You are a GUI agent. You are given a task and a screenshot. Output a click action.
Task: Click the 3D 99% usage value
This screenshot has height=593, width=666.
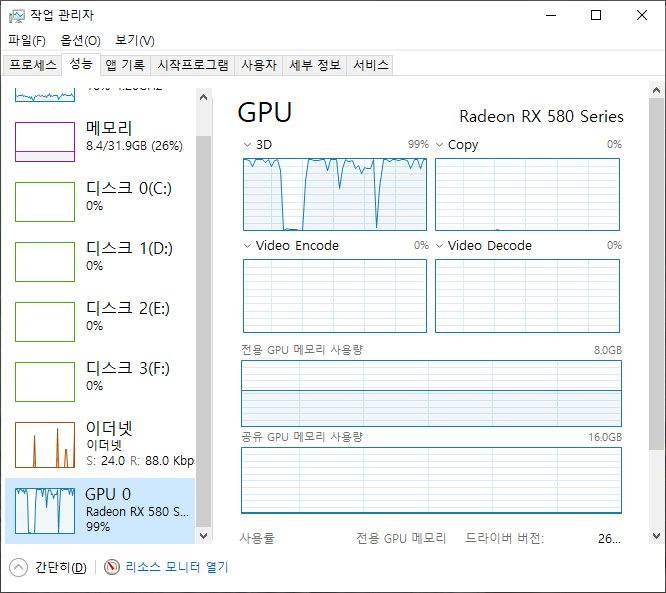click(x=418, y=144)
